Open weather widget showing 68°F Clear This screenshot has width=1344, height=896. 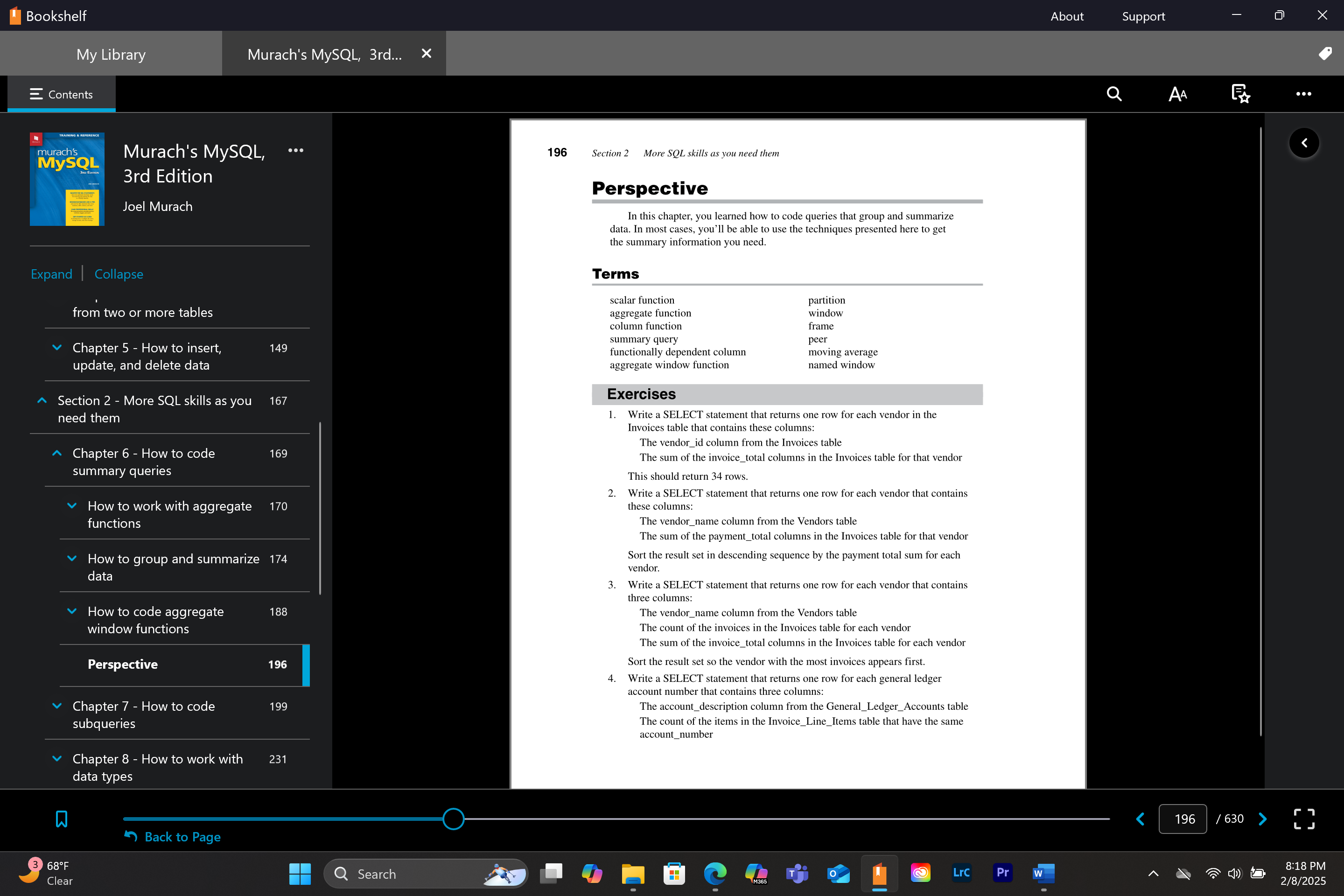point(47,873)
